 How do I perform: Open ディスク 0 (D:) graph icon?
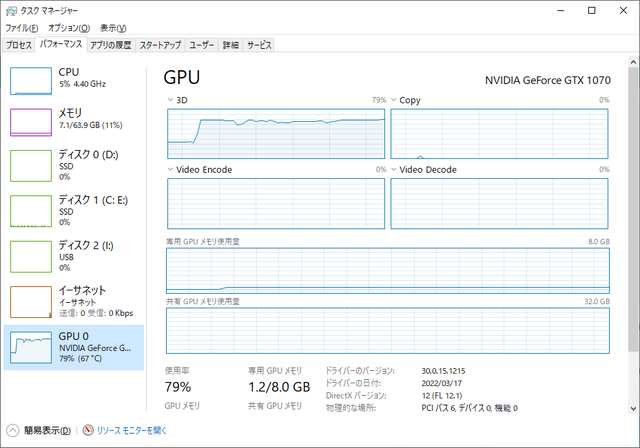pyautogui.click(x=30, y=164)
